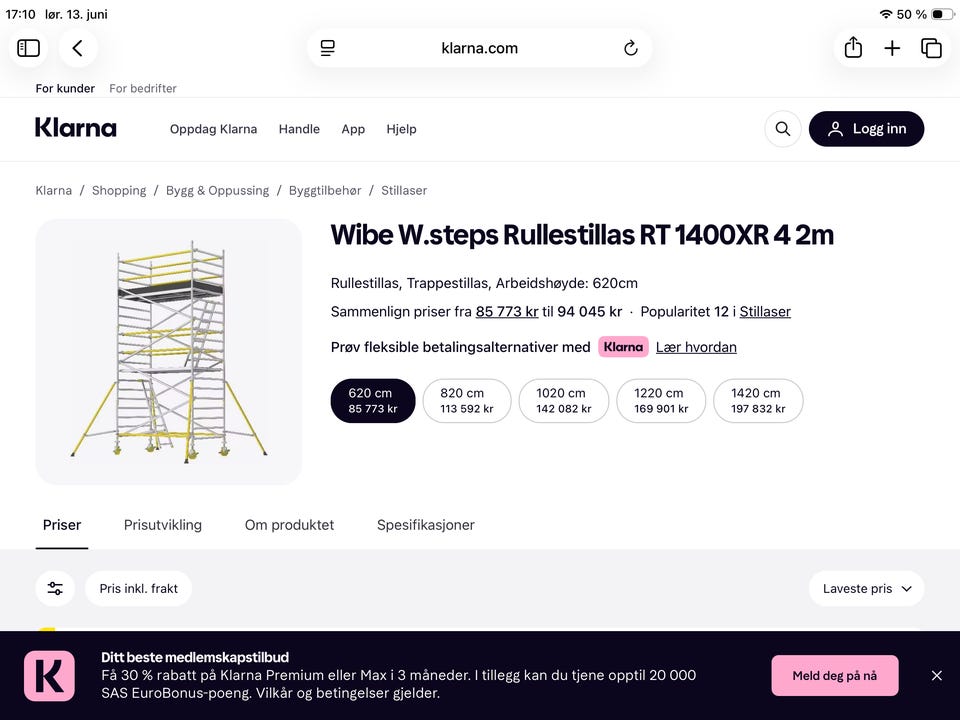Tap the reader page format icon
960x720 pixels.
(328, 48)
